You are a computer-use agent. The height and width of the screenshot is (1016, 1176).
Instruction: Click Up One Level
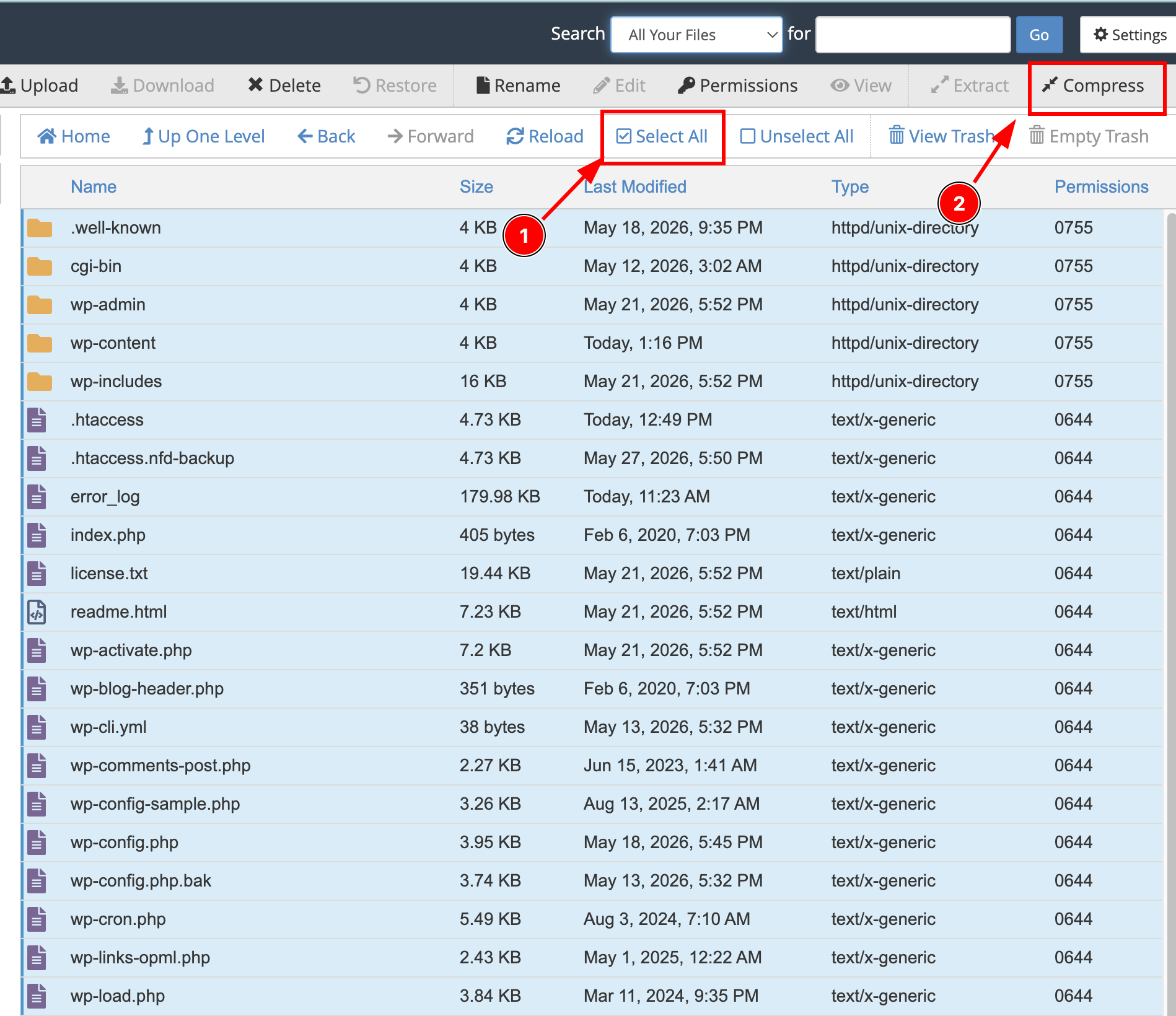click(x=203, y=136)
